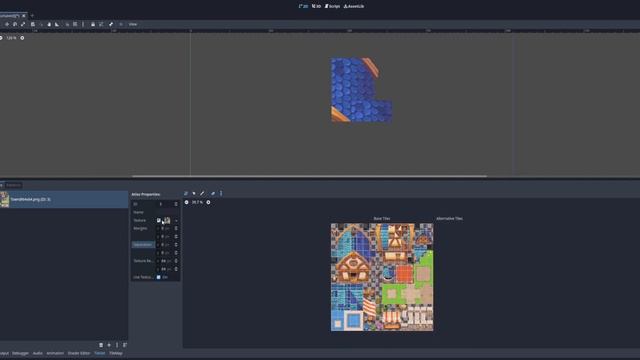This screenshot has width=640, height=360.
Task: Select the atlas Select mode arrow icon
Action: (x=194, y=193)
